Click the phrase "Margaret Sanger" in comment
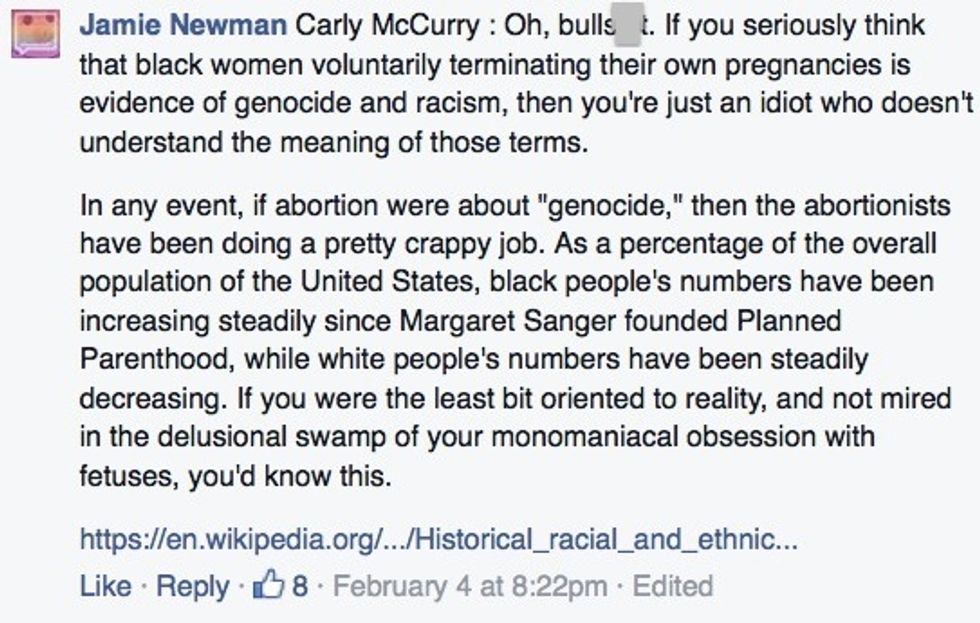980x623 pixels. (478, 322)
